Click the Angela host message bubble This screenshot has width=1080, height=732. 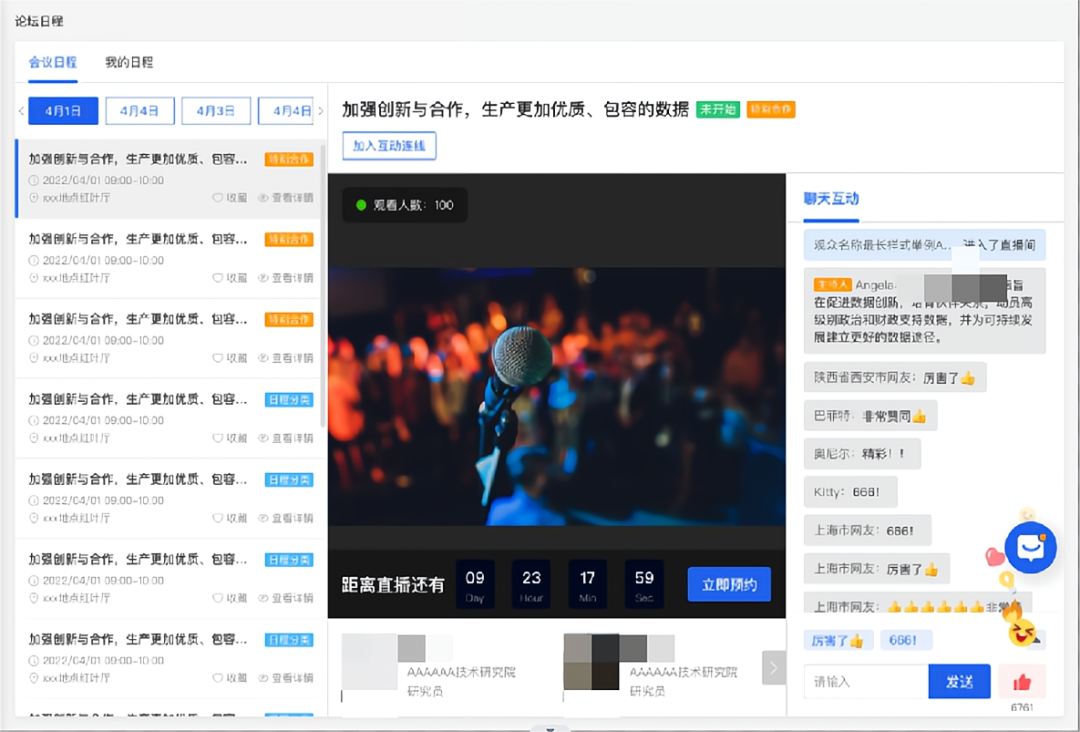tap(924, 311)
